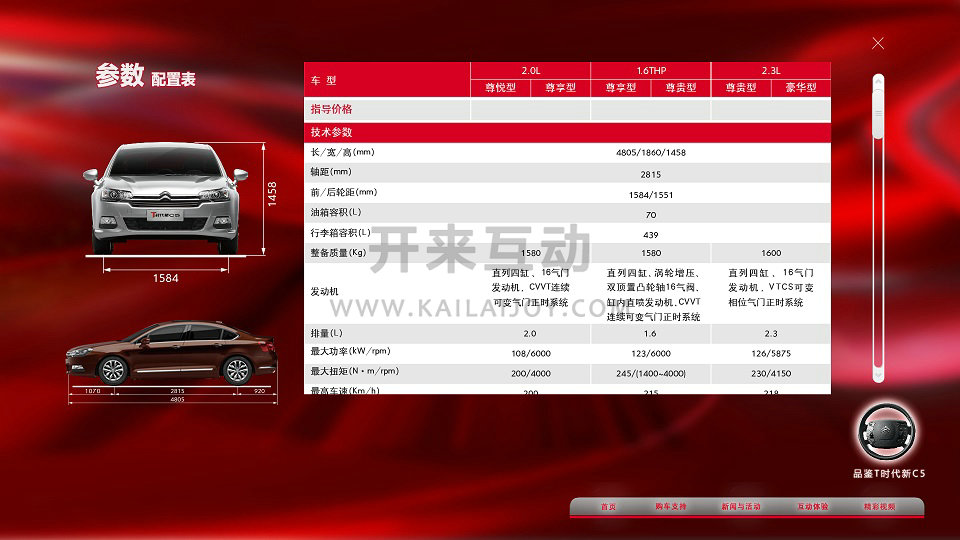Click the 豪华型 trim header
Screen dimensions: 960x540
(x=801, y=88)
